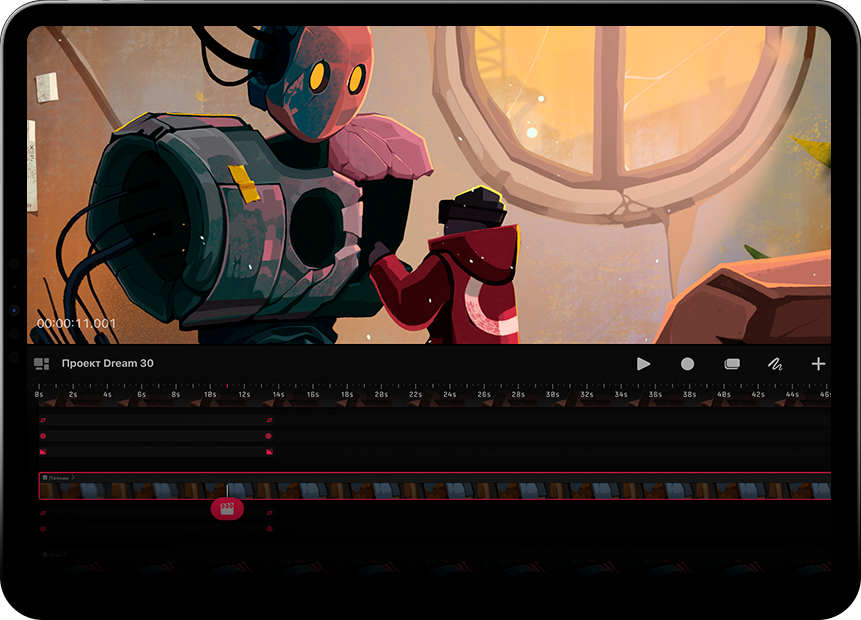Screen dimensions: 861x620
Task: Jump to 16s on the time ruler
Action: click(312, 394)
